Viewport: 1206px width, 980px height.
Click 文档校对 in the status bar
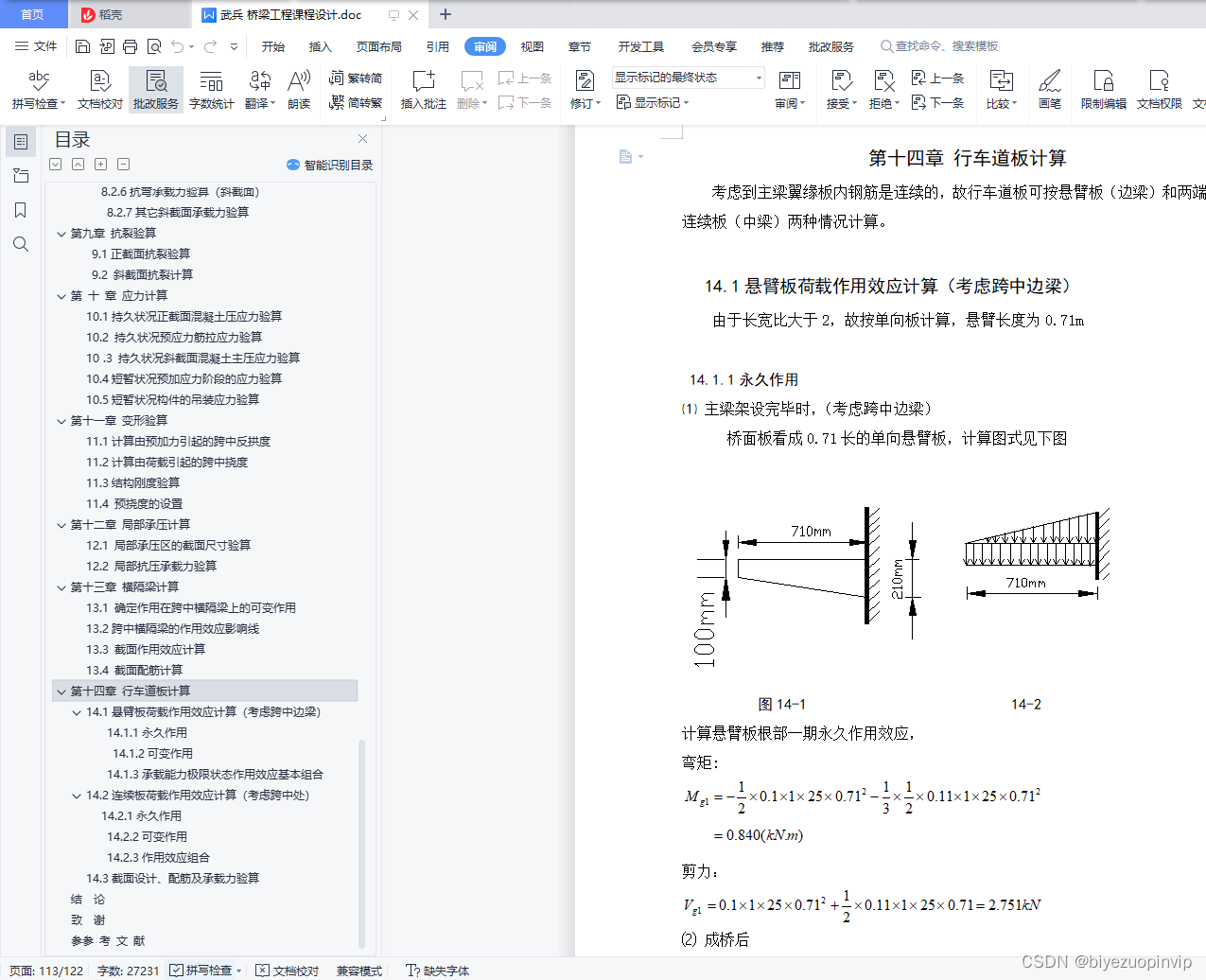[288, 971]
